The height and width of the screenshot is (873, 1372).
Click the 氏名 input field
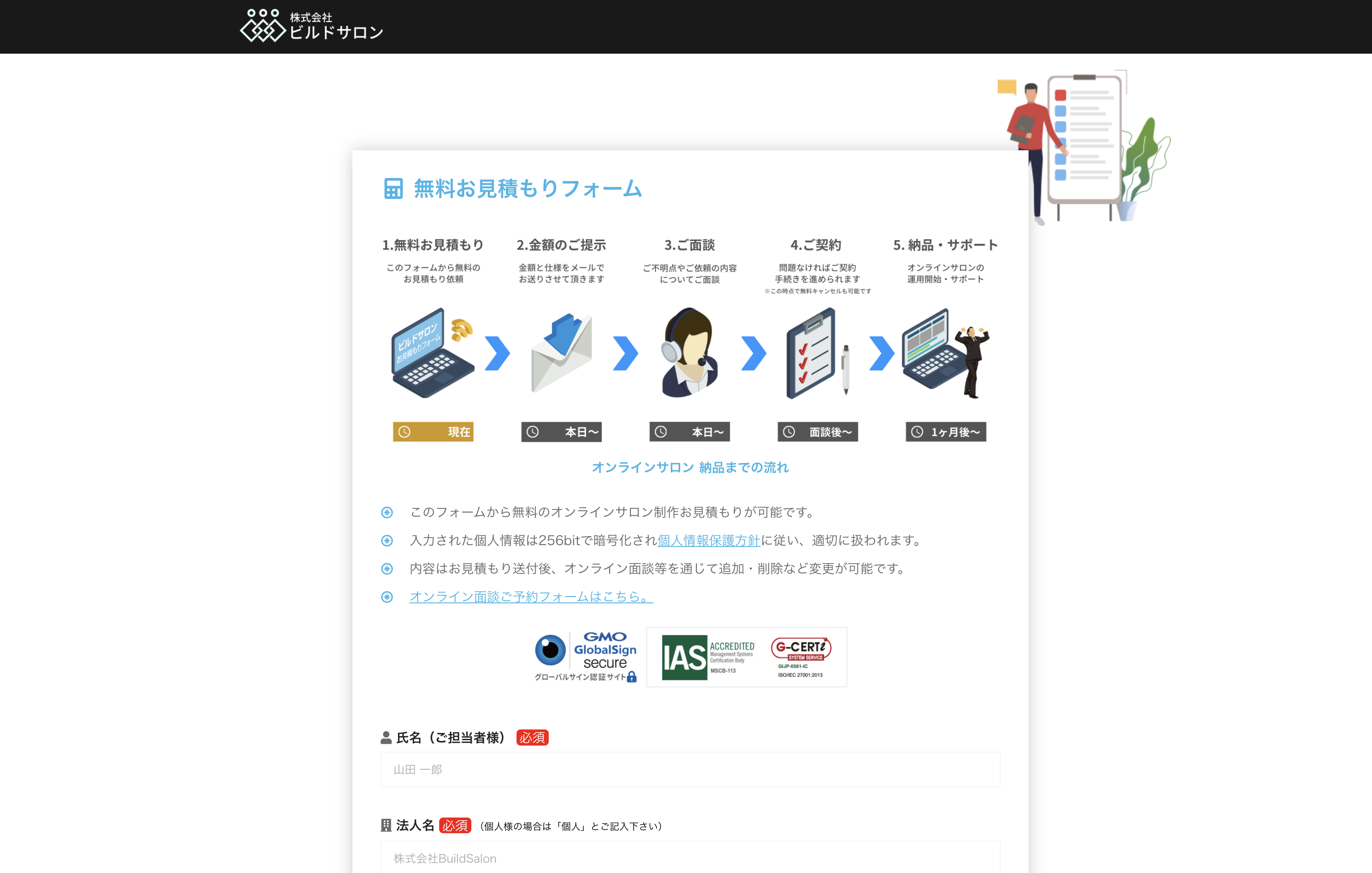click(690, 769)
